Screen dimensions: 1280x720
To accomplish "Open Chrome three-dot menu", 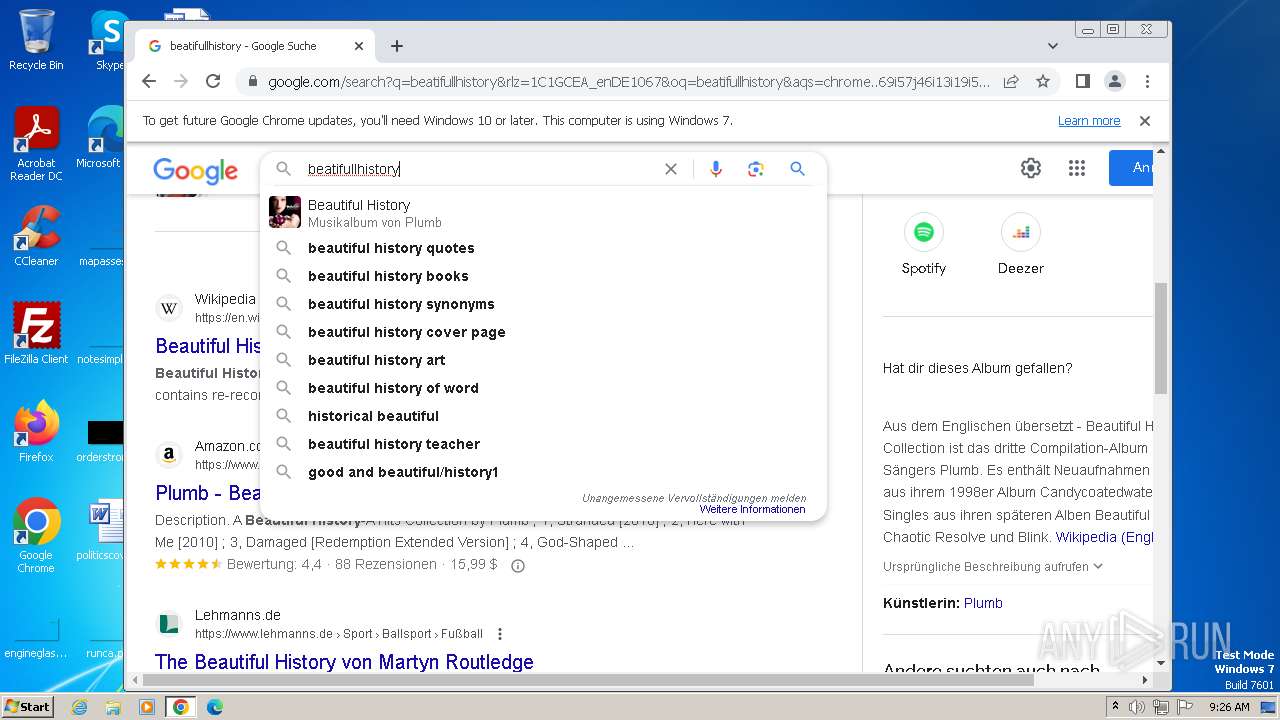I will [x=1147, y=81].
